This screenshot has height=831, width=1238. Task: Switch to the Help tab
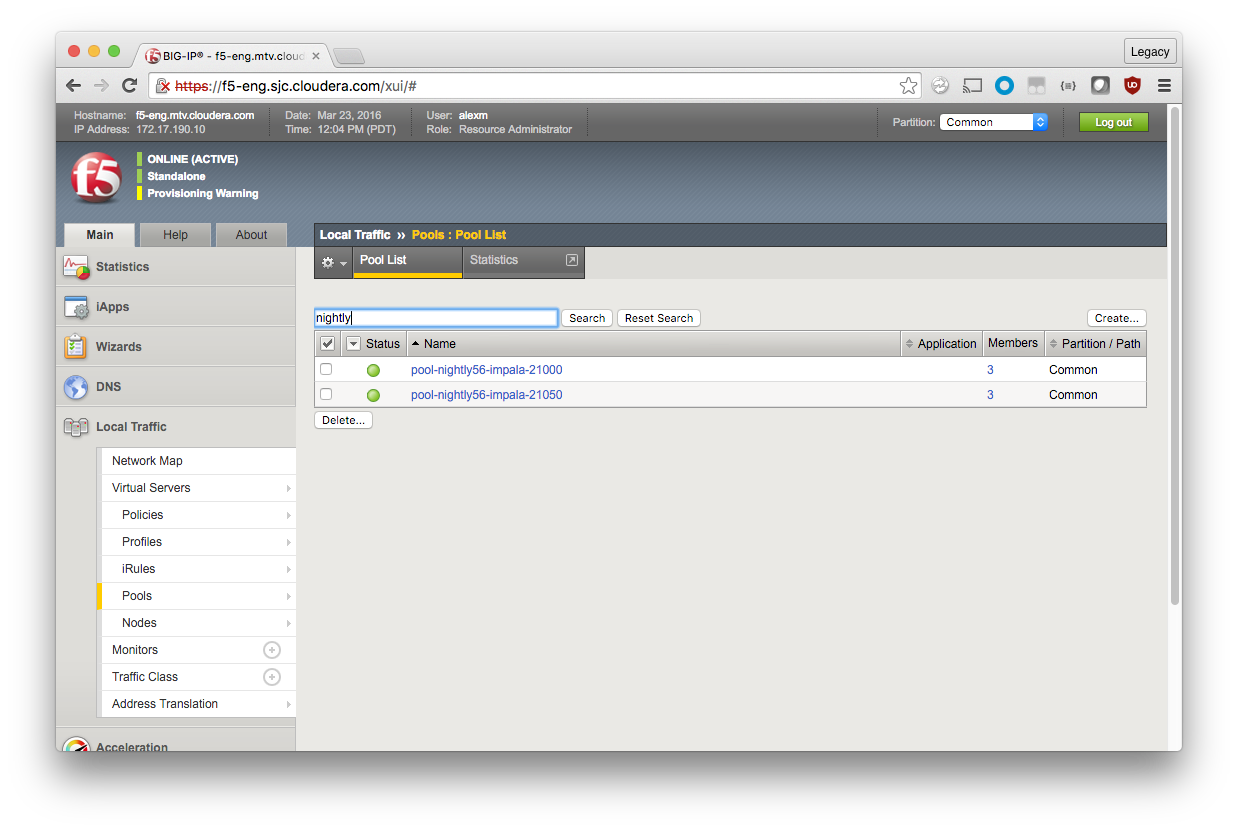point(175,235)
